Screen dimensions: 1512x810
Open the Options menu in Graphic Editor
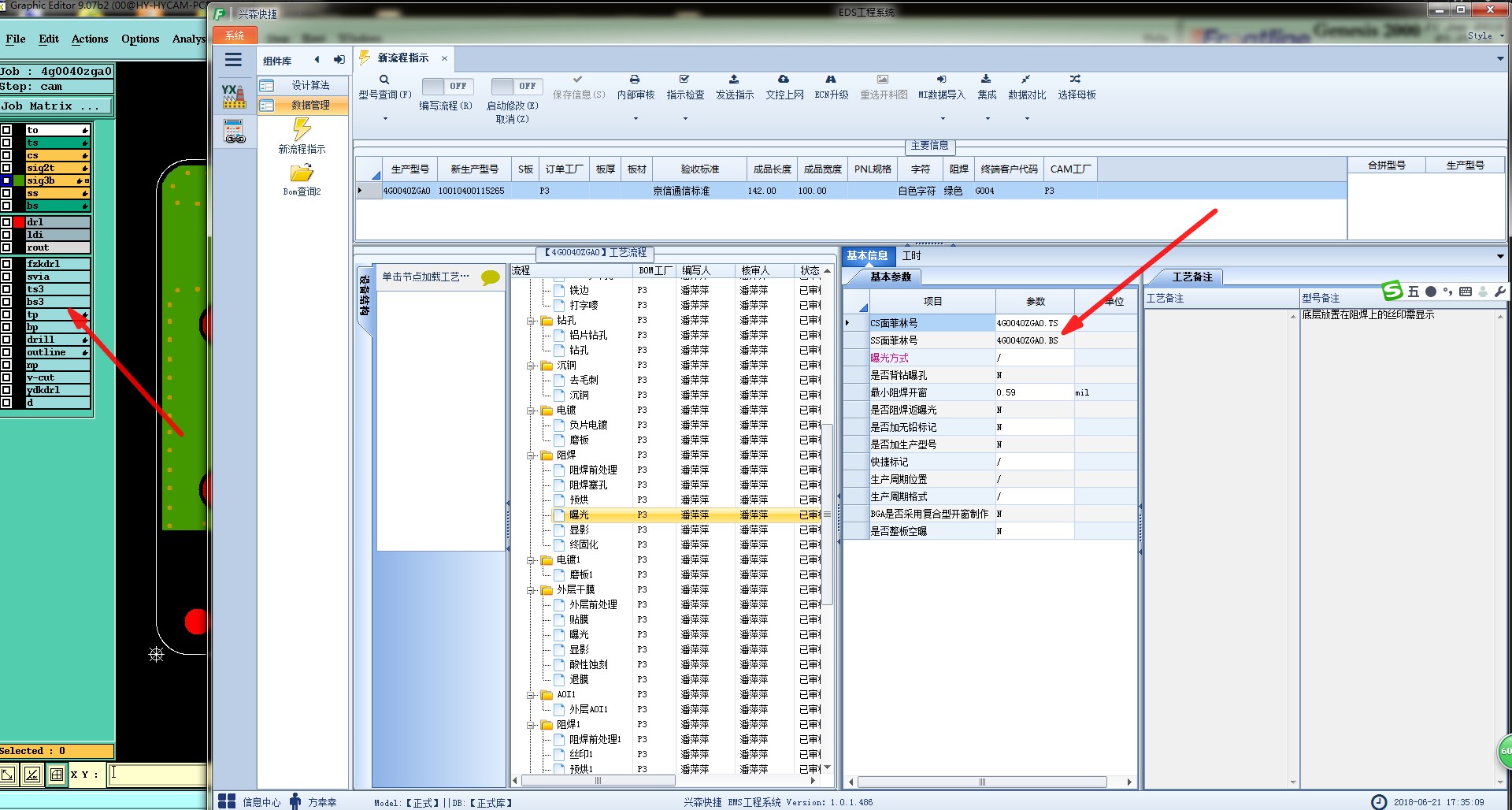(x=140, y=39)
